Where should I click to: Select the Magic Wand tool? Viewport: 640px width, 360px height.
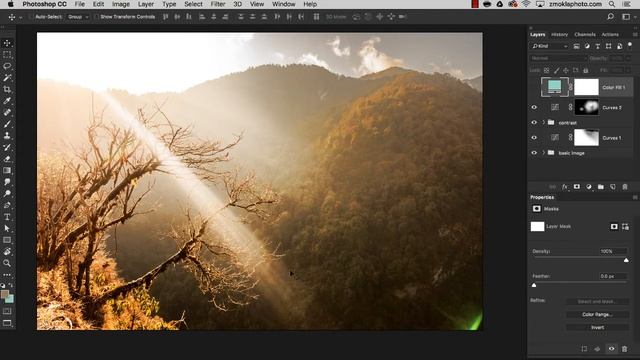click(x=7, y=78)
